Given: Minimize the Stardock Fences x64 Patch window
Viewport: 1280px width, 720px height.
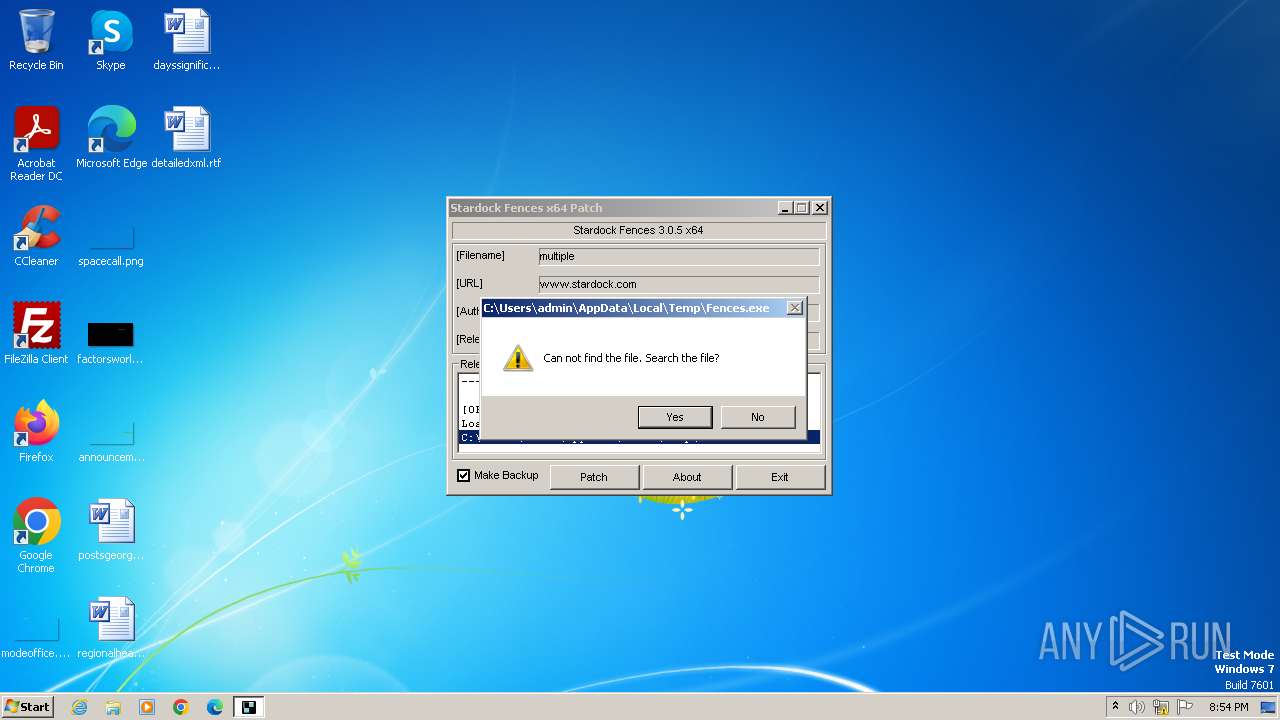Looking at the screenshot, I should [x=785, y=208].
